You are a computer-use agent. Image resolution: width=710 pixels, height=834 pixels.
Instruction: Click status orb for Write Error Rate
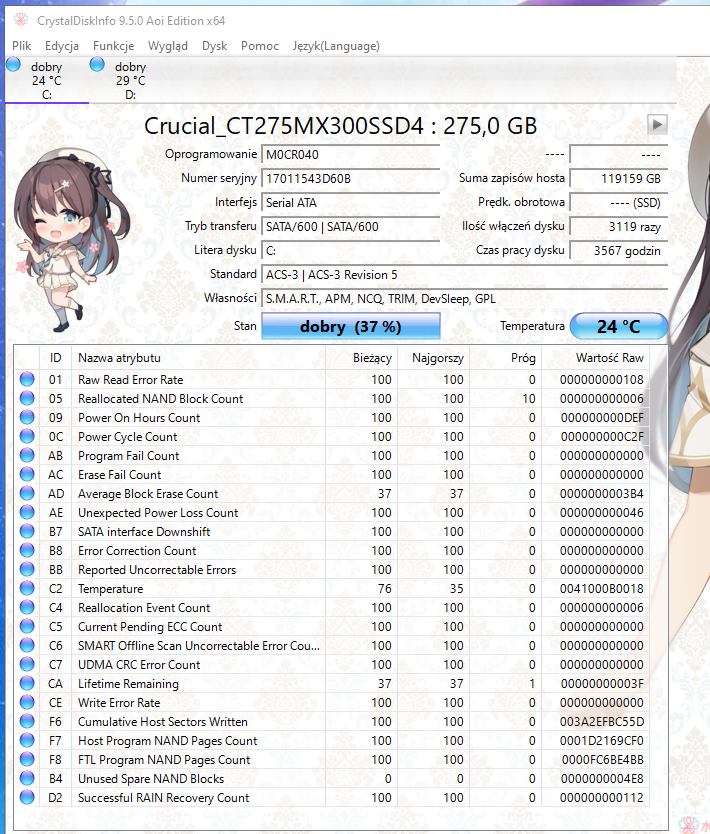point(27,703)
